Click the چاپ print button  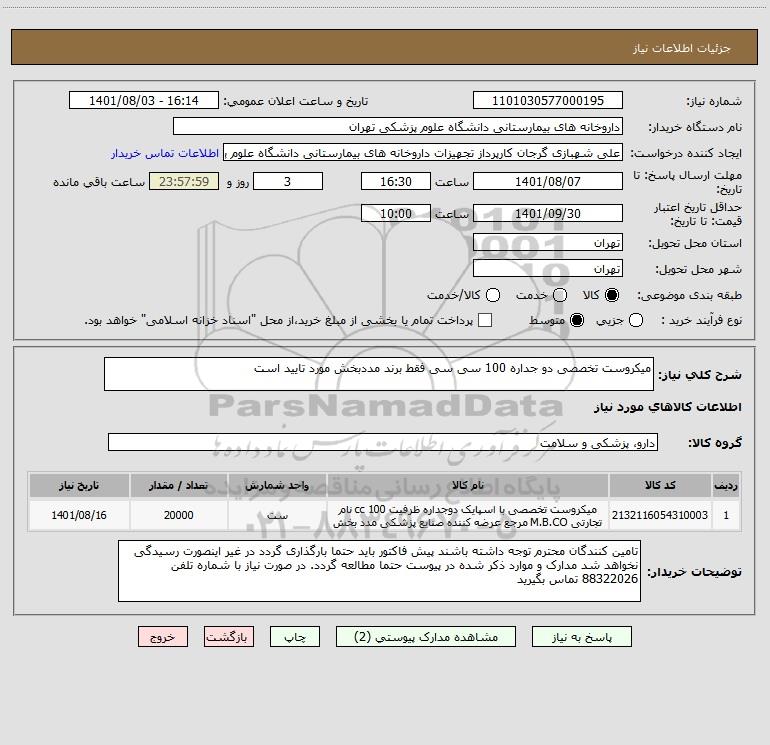(295, 636)
